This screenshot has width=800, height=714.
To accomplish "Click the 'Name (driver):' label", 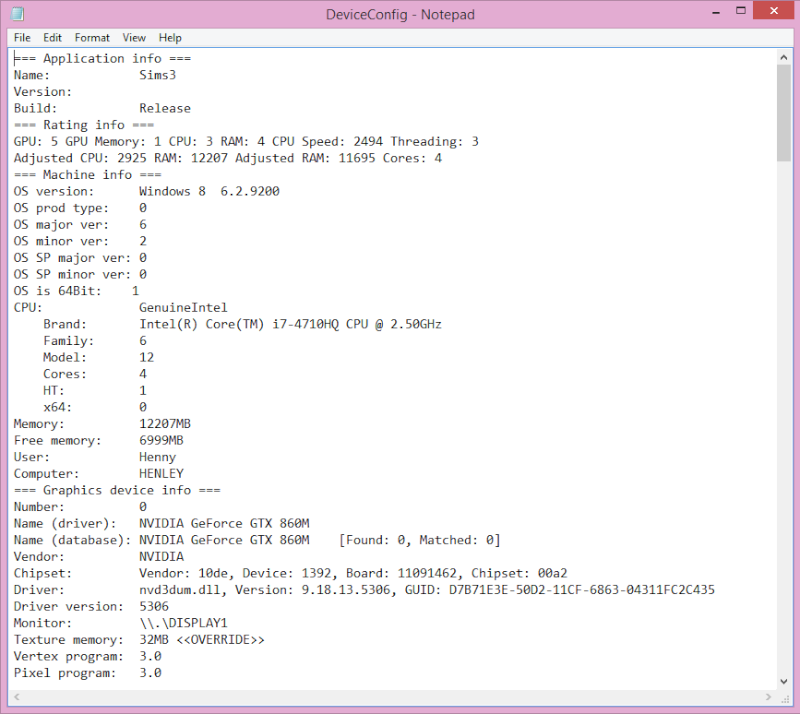I will pos(65,524).
